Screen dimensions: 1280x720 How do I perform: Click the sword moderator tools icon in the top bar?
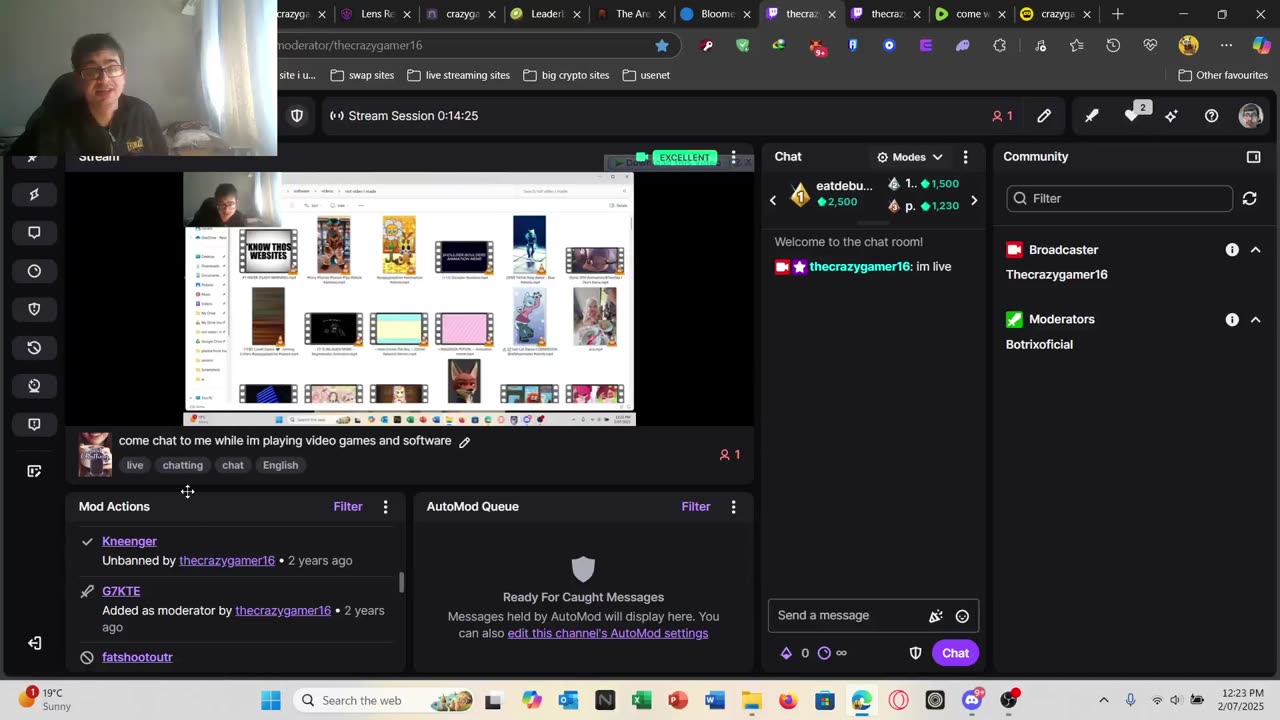(1091, 116)
